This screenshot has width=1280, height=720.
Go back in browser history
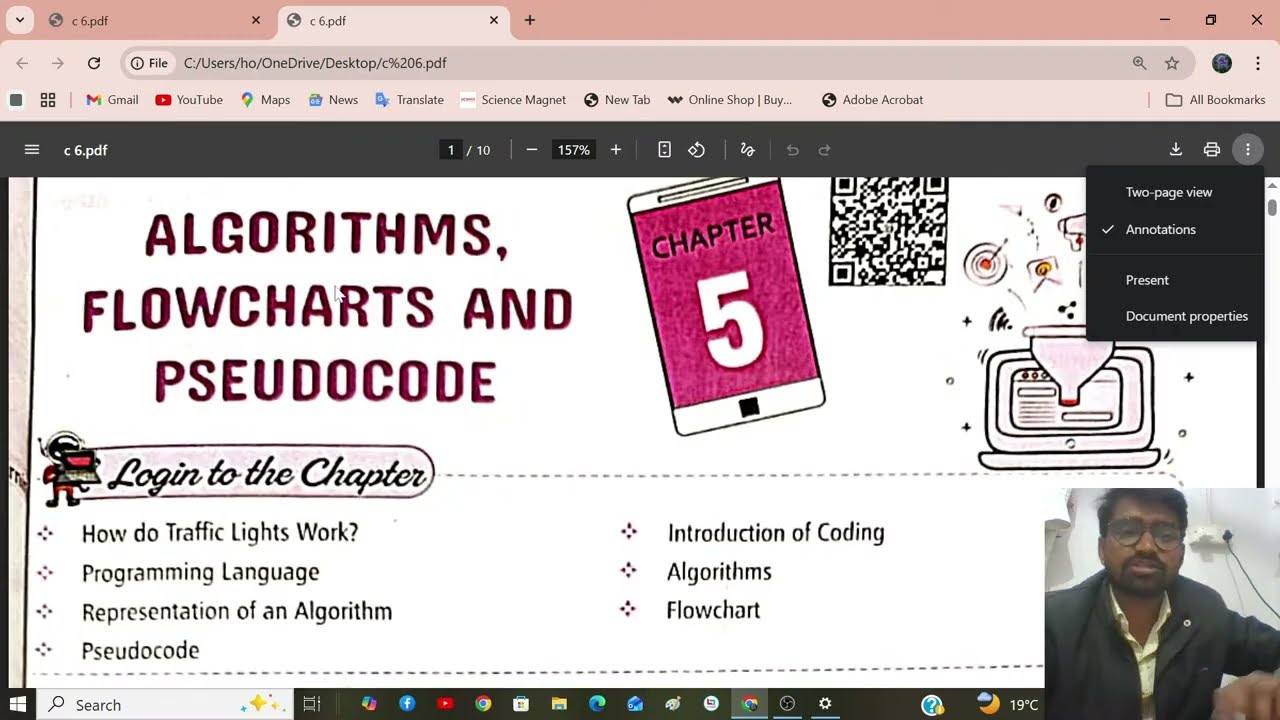point(22,63)
